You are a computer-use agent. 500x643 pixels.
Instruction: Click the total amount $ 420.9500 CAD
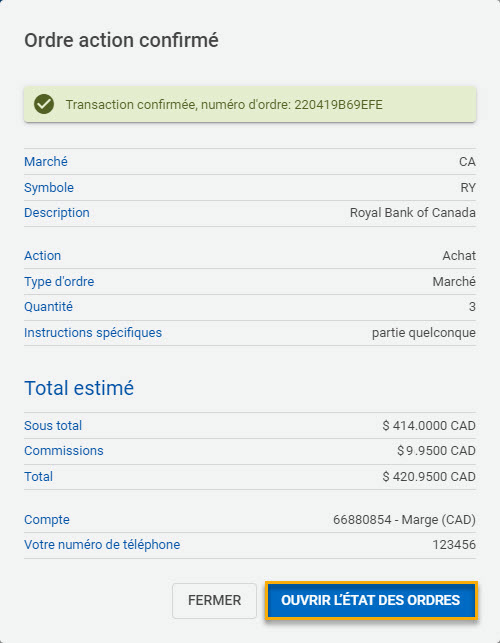[429, 476]
